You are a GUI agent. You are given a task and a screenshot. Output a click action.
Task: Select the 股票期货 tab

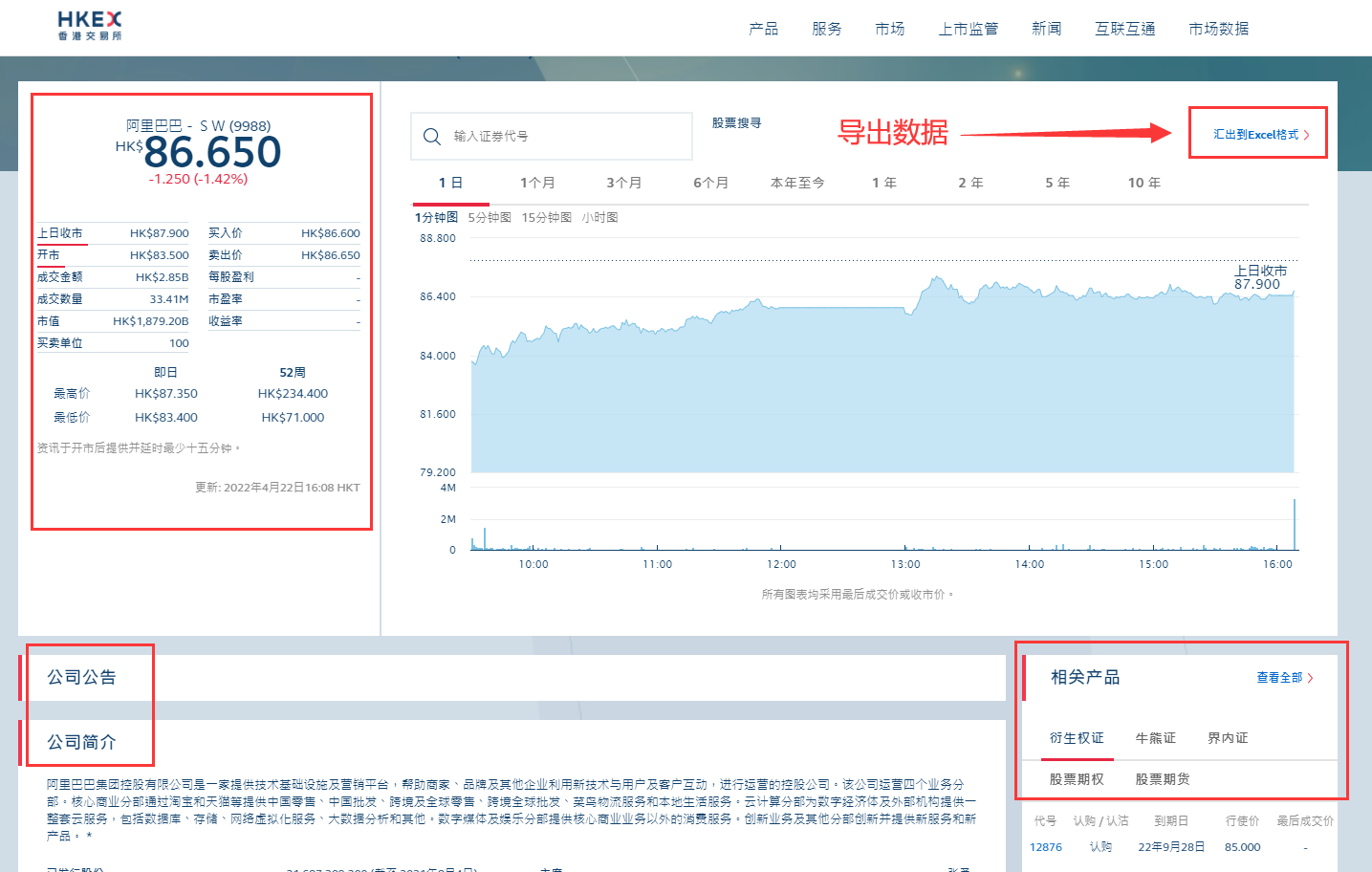pos(1163,779)
